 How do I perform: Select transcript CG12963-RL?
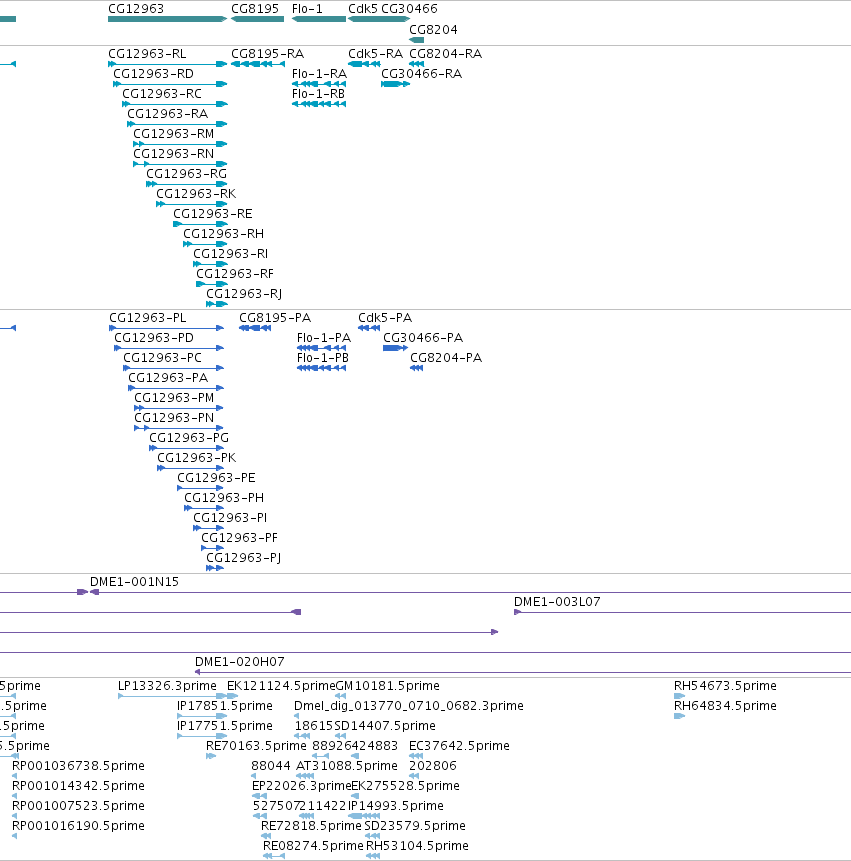click(x=167, y=64)
